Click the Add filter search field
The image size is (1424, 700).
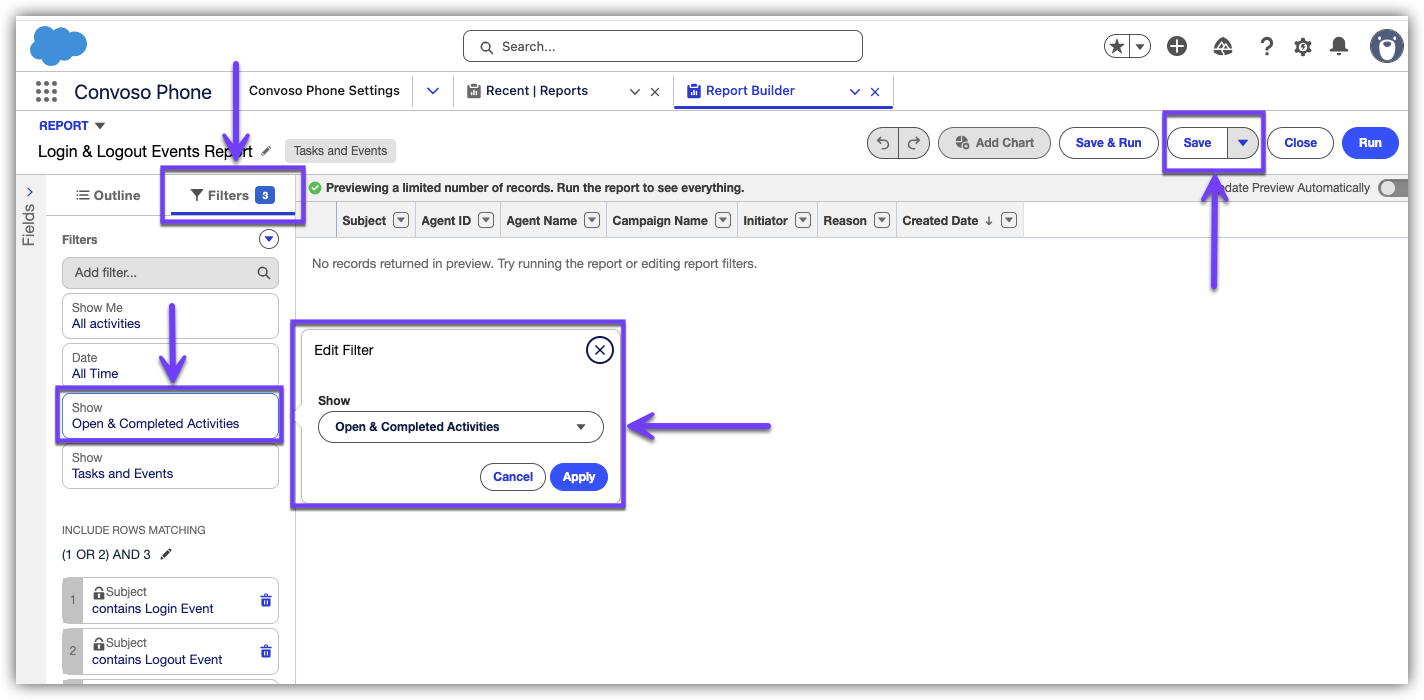pyautogui.click(x=160, y=273)
